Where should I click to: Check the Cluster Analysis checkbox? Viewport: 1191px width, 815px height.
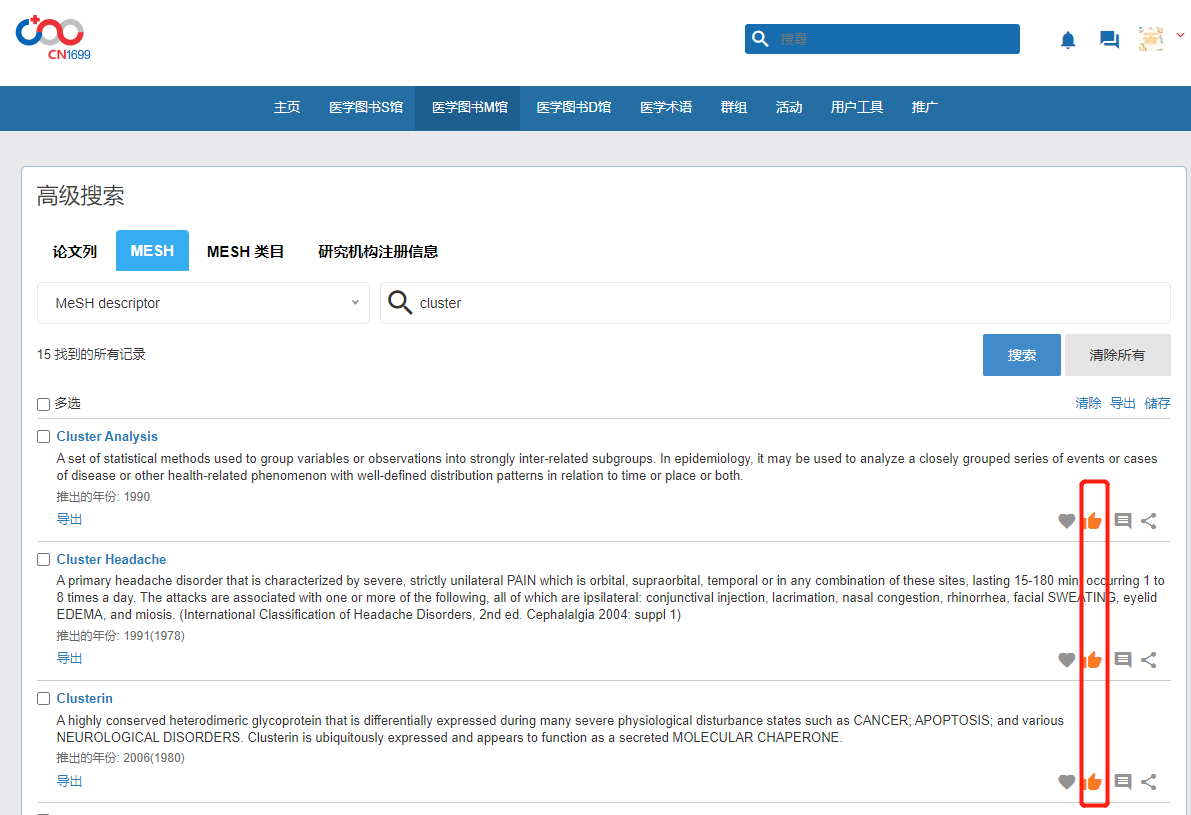click(x=43, y=437)
